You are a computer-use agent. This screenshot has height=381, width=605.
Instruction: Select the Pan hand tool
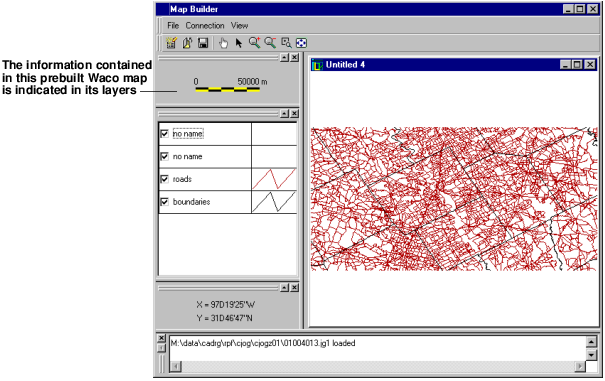point(223,43)
